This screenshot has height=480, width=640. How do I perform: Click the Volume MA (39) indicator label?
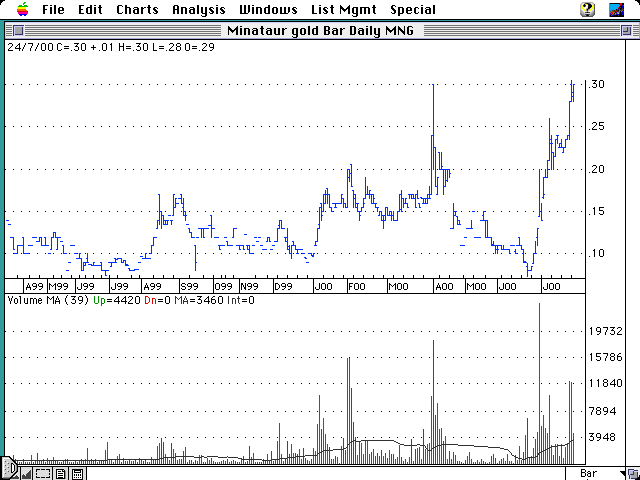(x=48, y=300)
